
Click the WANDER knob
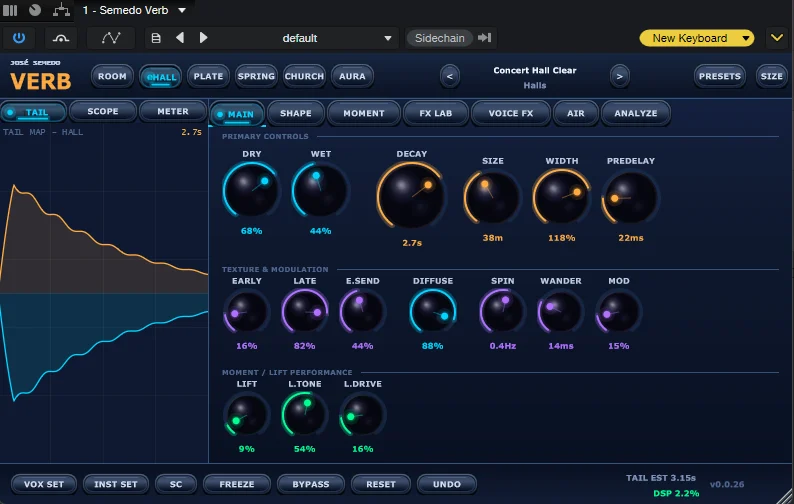pos(561,312)
